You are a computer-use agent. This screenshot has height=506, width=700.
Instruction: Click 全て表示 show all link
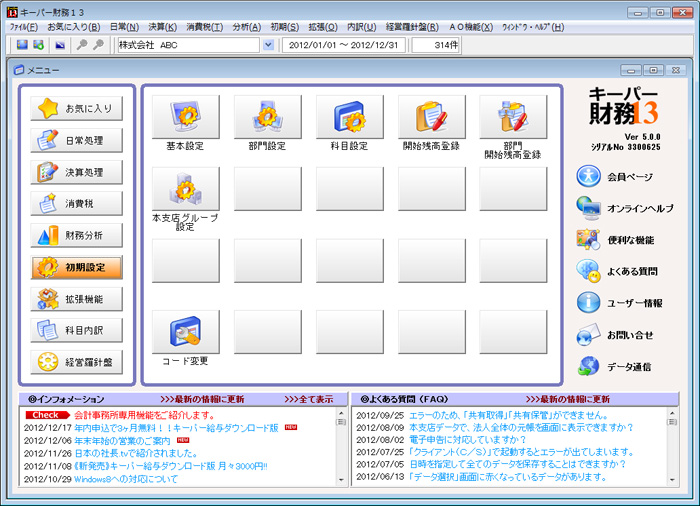coord(308,399)
